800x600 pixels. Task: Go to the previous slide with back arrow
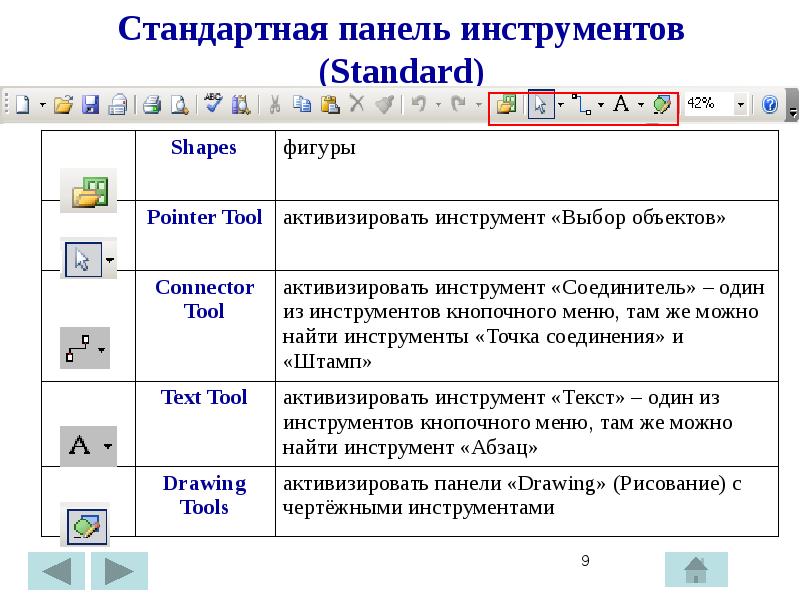click(x=56, y=571)
